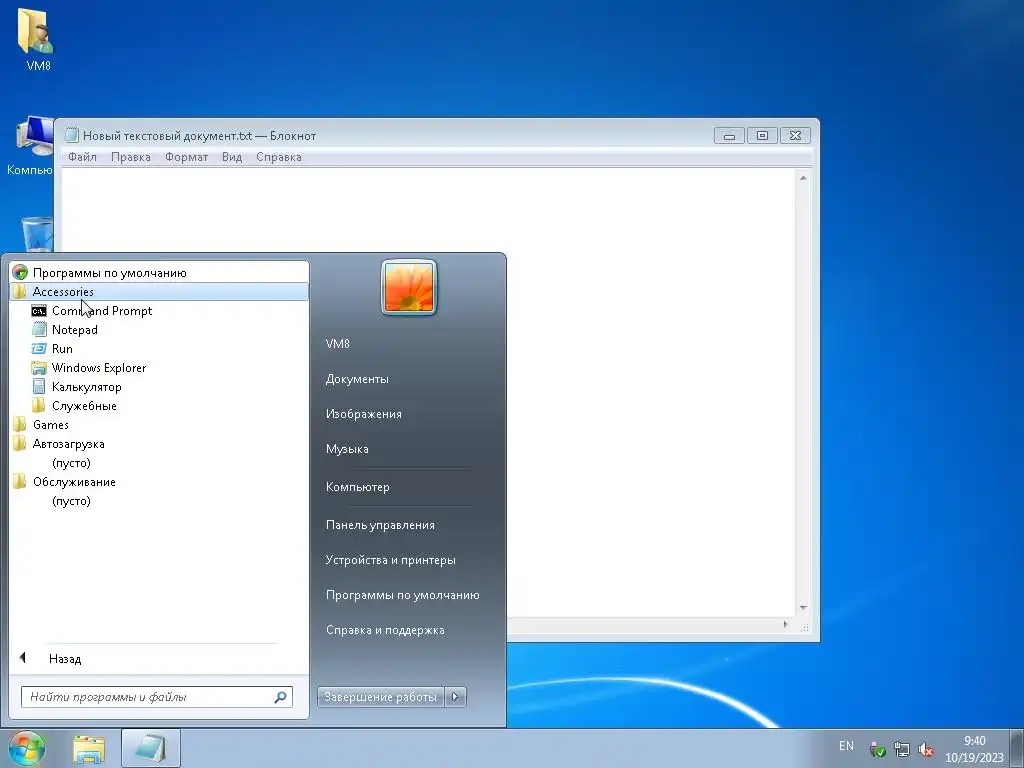Click the security shield tray icon

tap(878, 749)
